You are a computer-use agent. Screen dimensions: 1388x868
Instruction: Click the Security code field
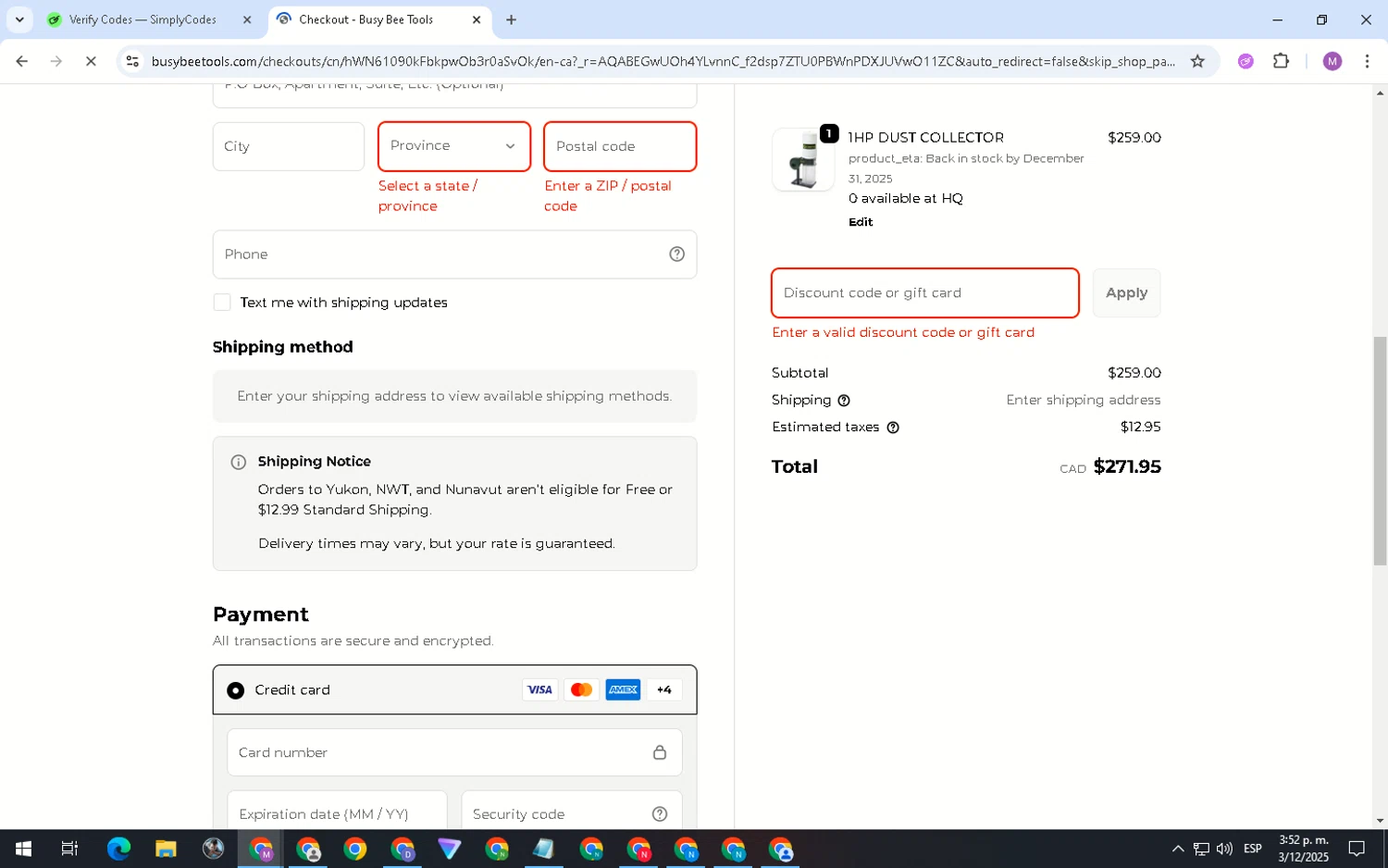tap(572, 810)
